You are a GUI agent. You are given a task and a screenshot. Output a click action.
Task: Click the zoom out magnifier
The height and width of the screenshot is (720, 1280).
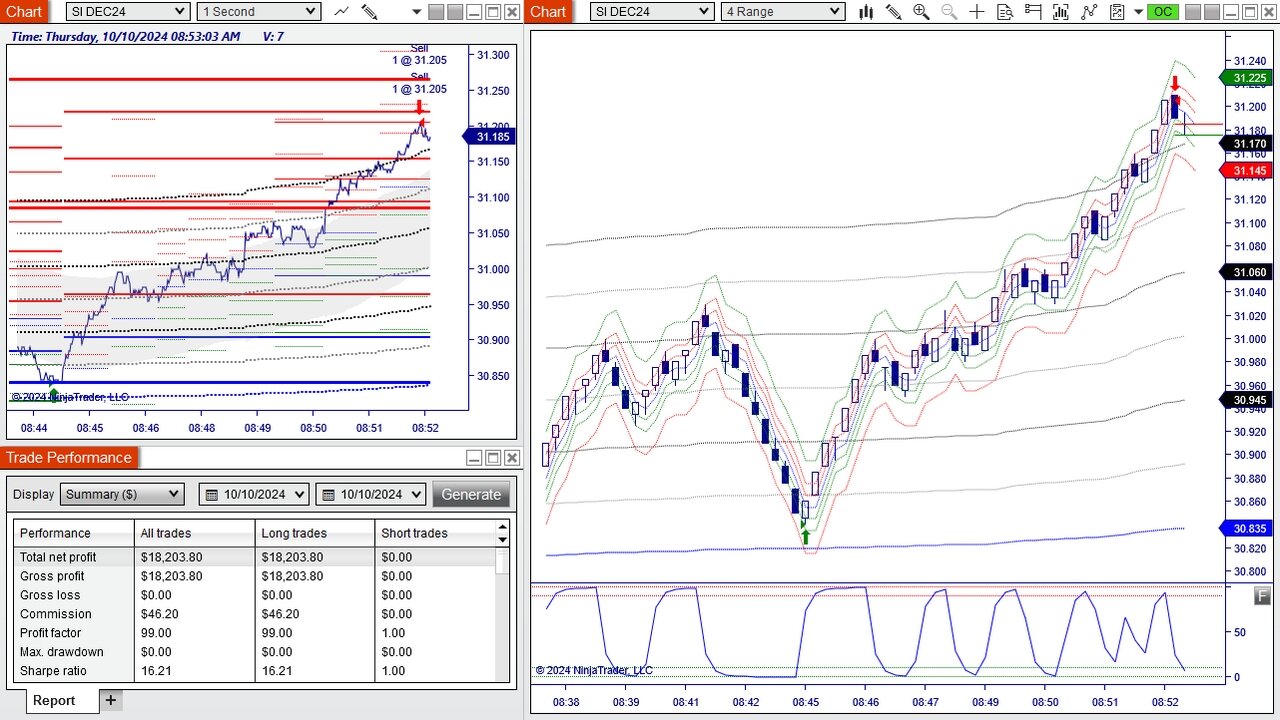coord(949,12)
